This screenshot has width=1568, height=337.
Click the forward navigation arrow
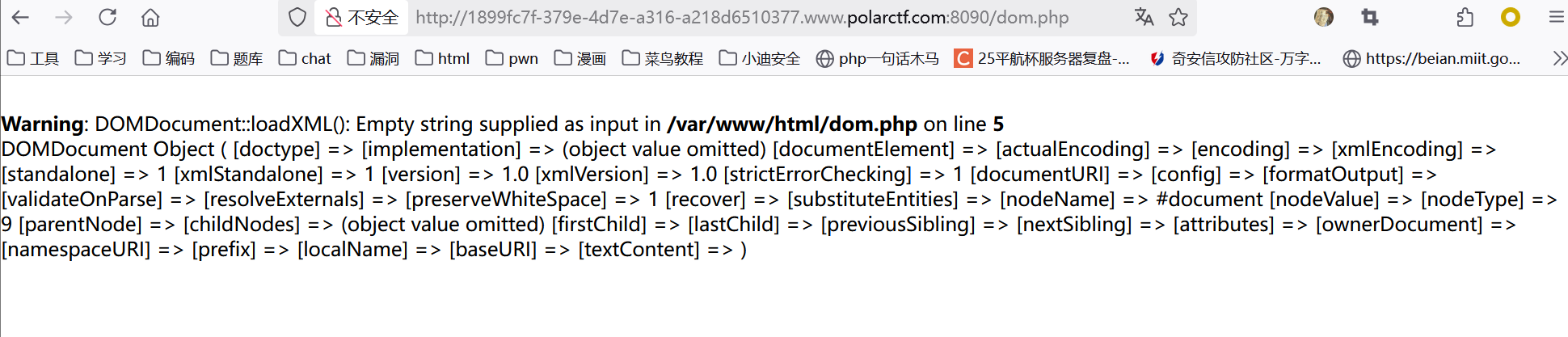click(x=64, y=17)
